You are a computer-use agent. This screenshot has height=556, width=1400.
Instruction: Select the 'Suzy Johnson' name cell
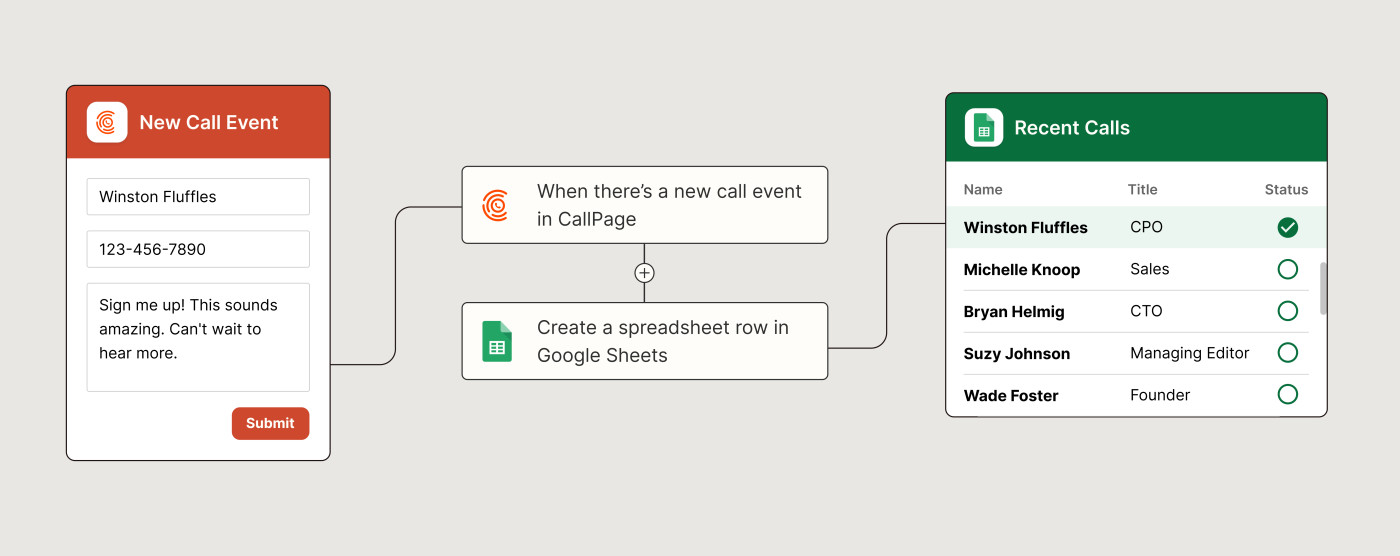point(1017,354)
